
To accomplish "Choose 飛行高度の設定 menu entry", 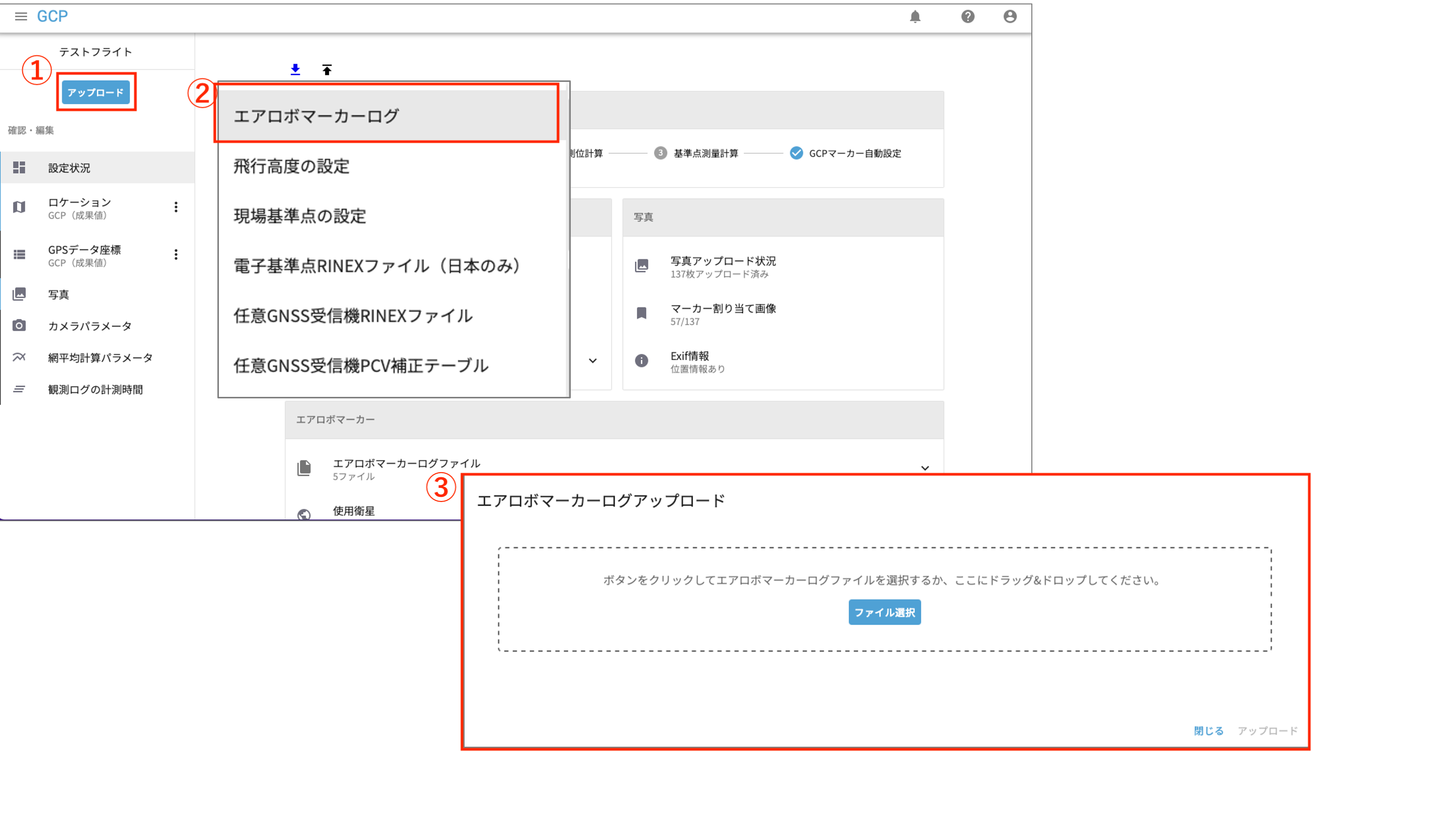I will click(292, 166).
